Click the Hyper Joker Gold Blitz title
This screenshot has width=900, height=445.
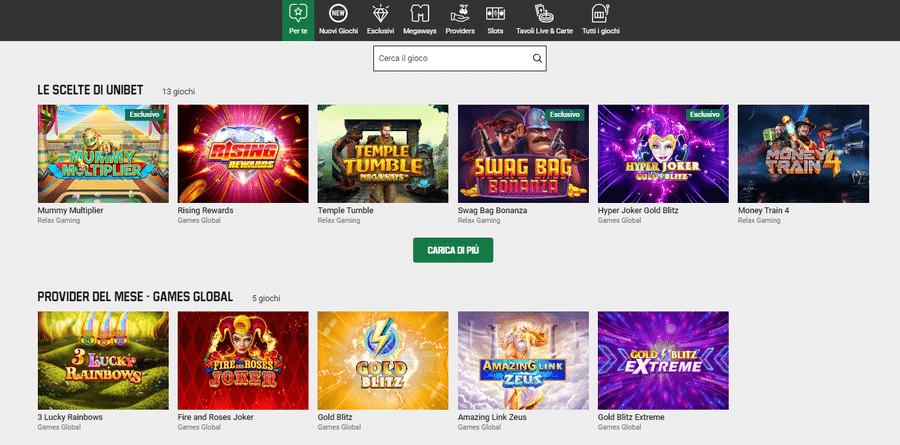coord(638,211)
